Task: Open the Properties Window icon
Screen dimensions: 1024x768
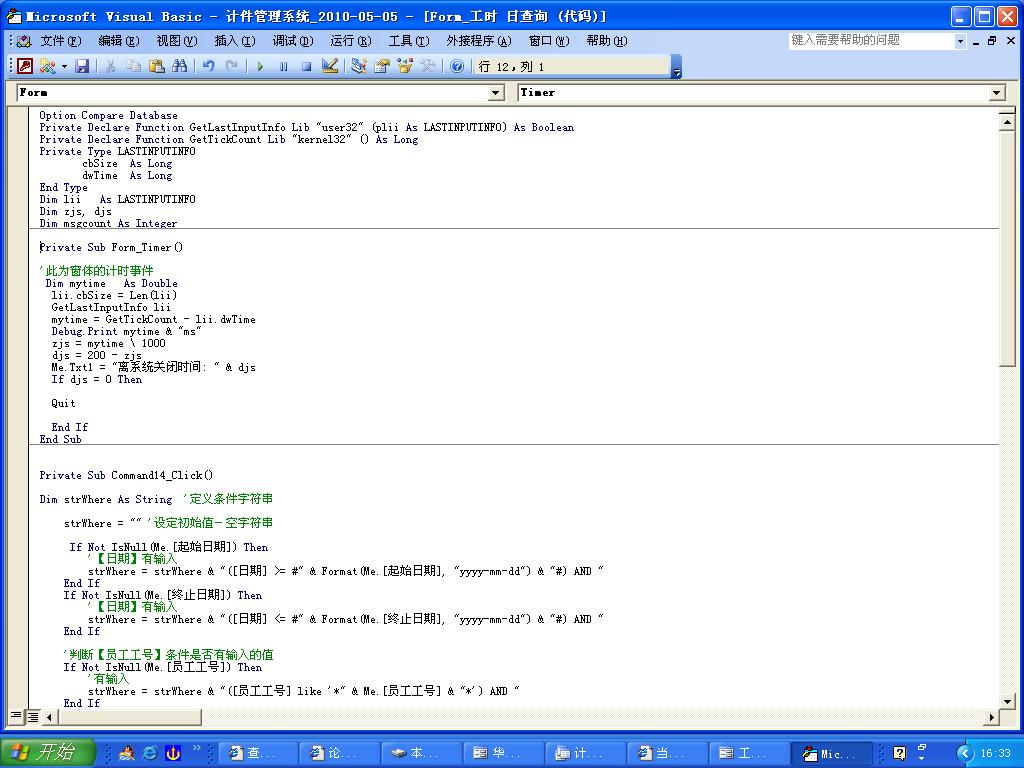Action: pos(381,66)
